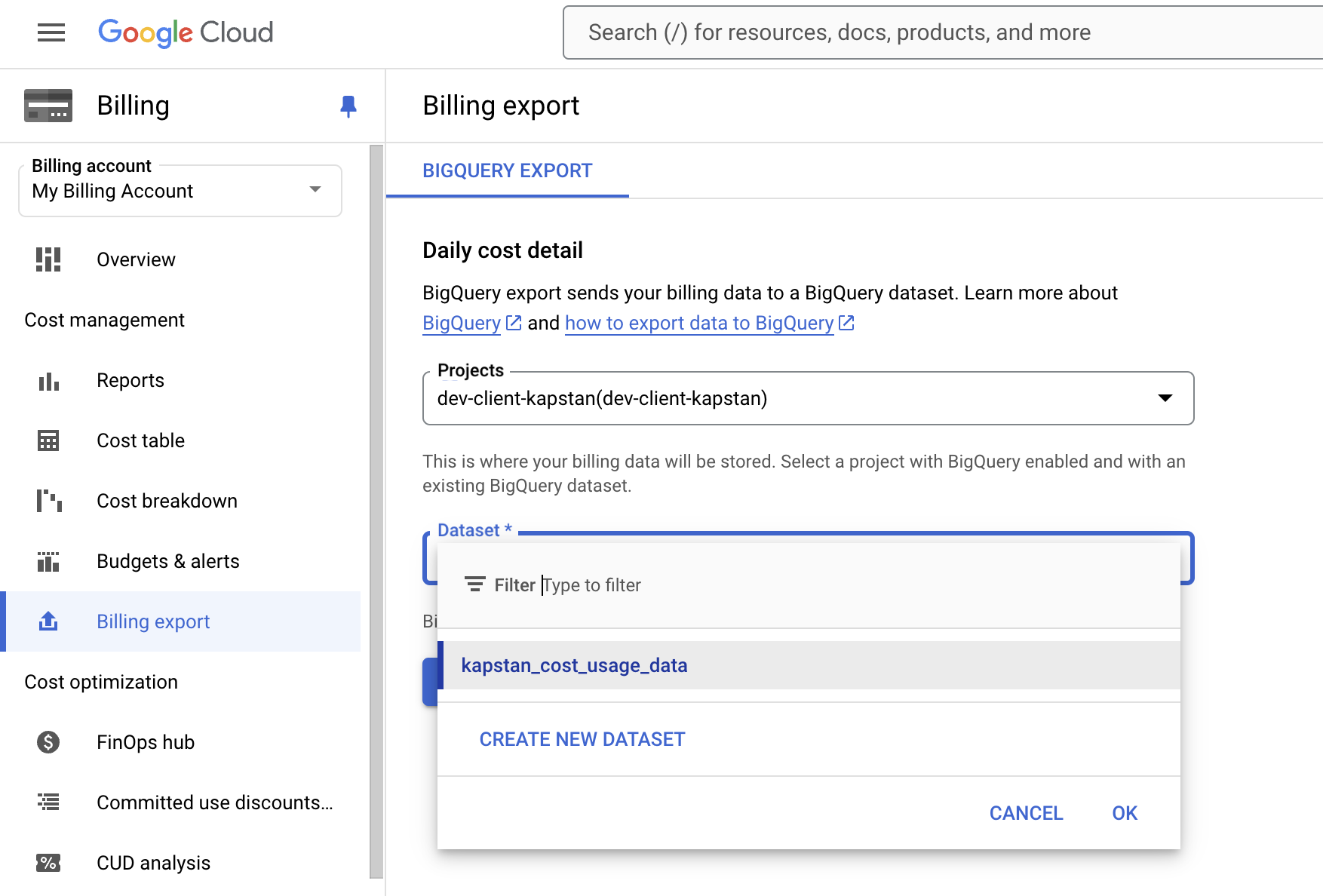
Task: Go to Overview in the sidebar
Action: pyautogui.click(x=180, y=259)
